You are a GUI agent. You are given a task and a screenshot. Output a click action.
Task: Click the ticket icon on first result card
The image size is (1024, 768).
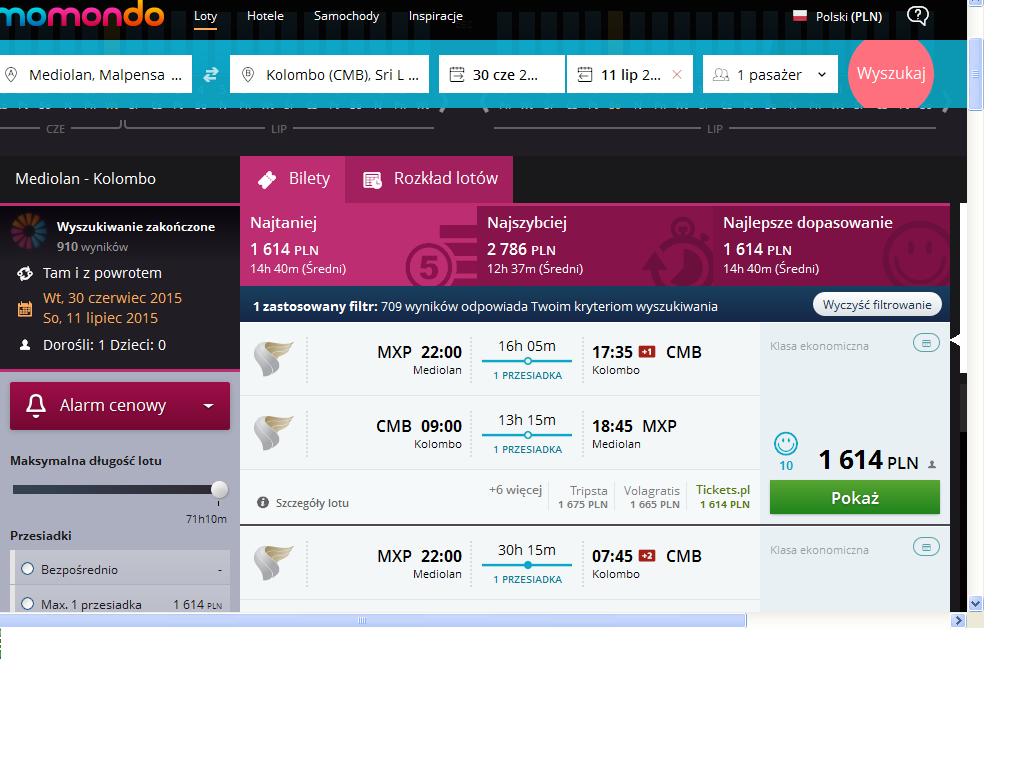pos(926,343)
